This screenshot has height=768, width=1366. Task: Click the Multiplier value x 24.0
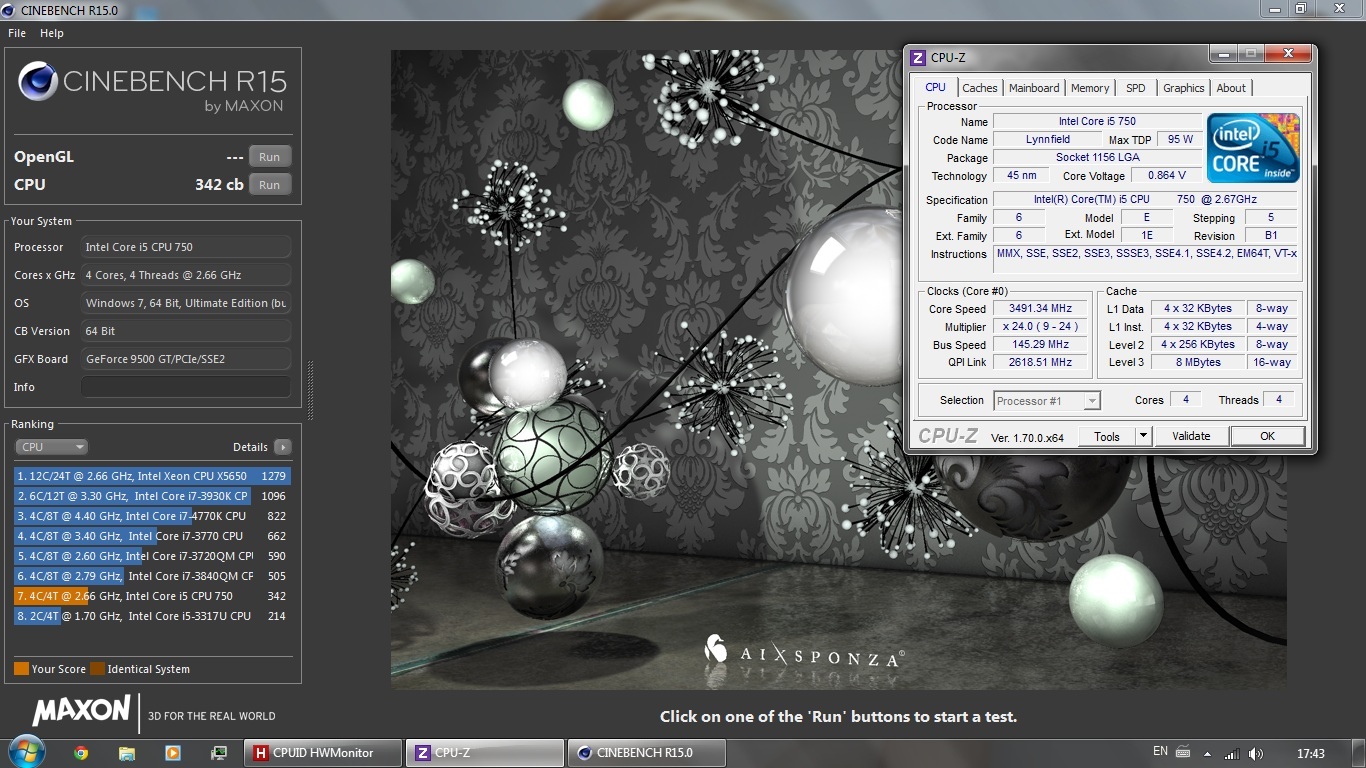click(x=1040, y=327)
